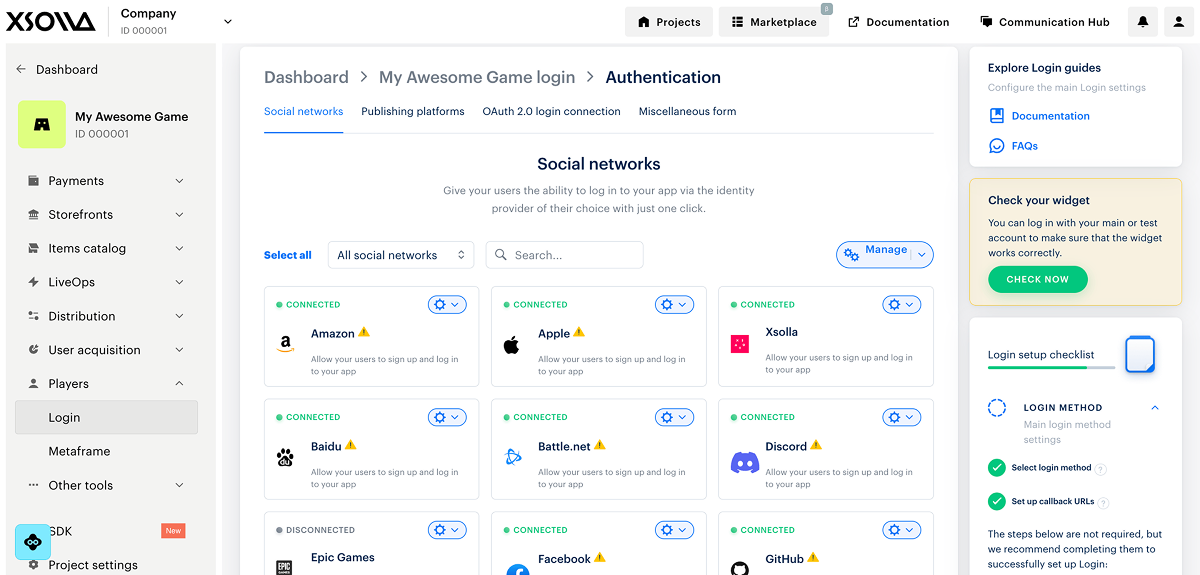Click the help icon beside Set up callback URLs

[x=1104, y=503]
